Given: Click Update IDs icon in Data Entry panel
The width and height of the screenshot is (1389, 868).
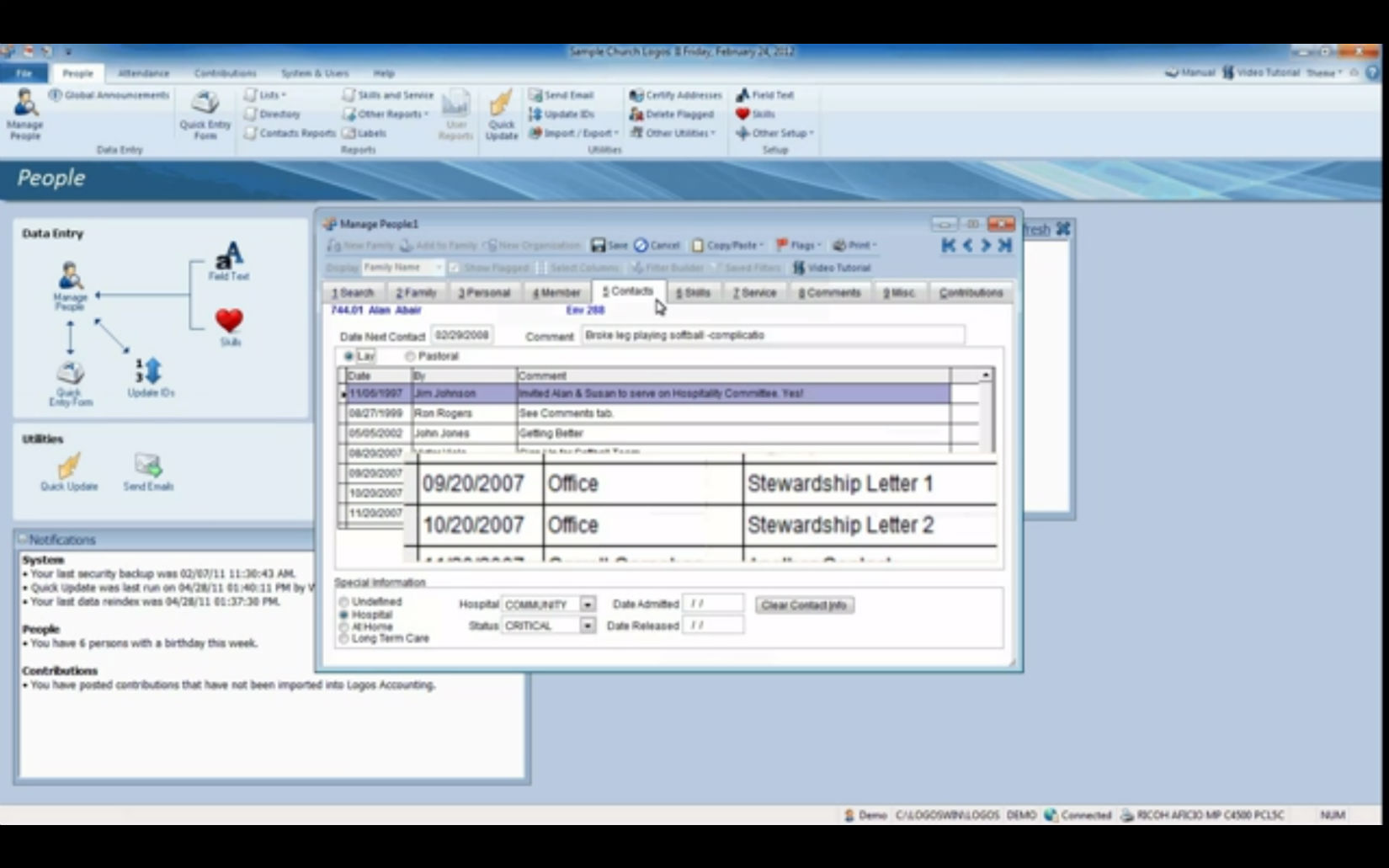Looking at the screenshot, I should point(151,377).
